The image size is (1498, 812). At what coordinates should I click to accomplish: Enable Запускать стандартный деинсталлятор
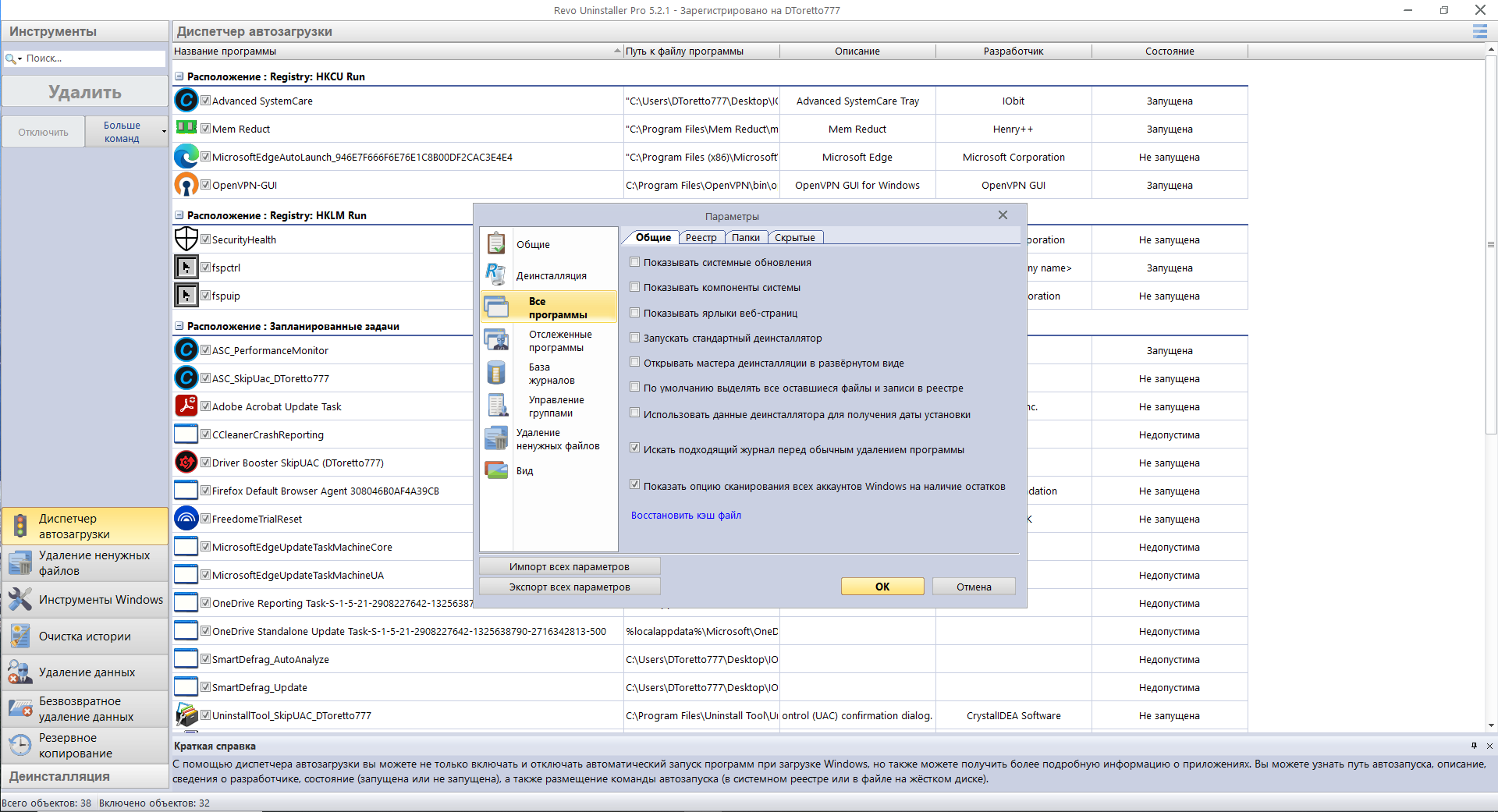634,338
